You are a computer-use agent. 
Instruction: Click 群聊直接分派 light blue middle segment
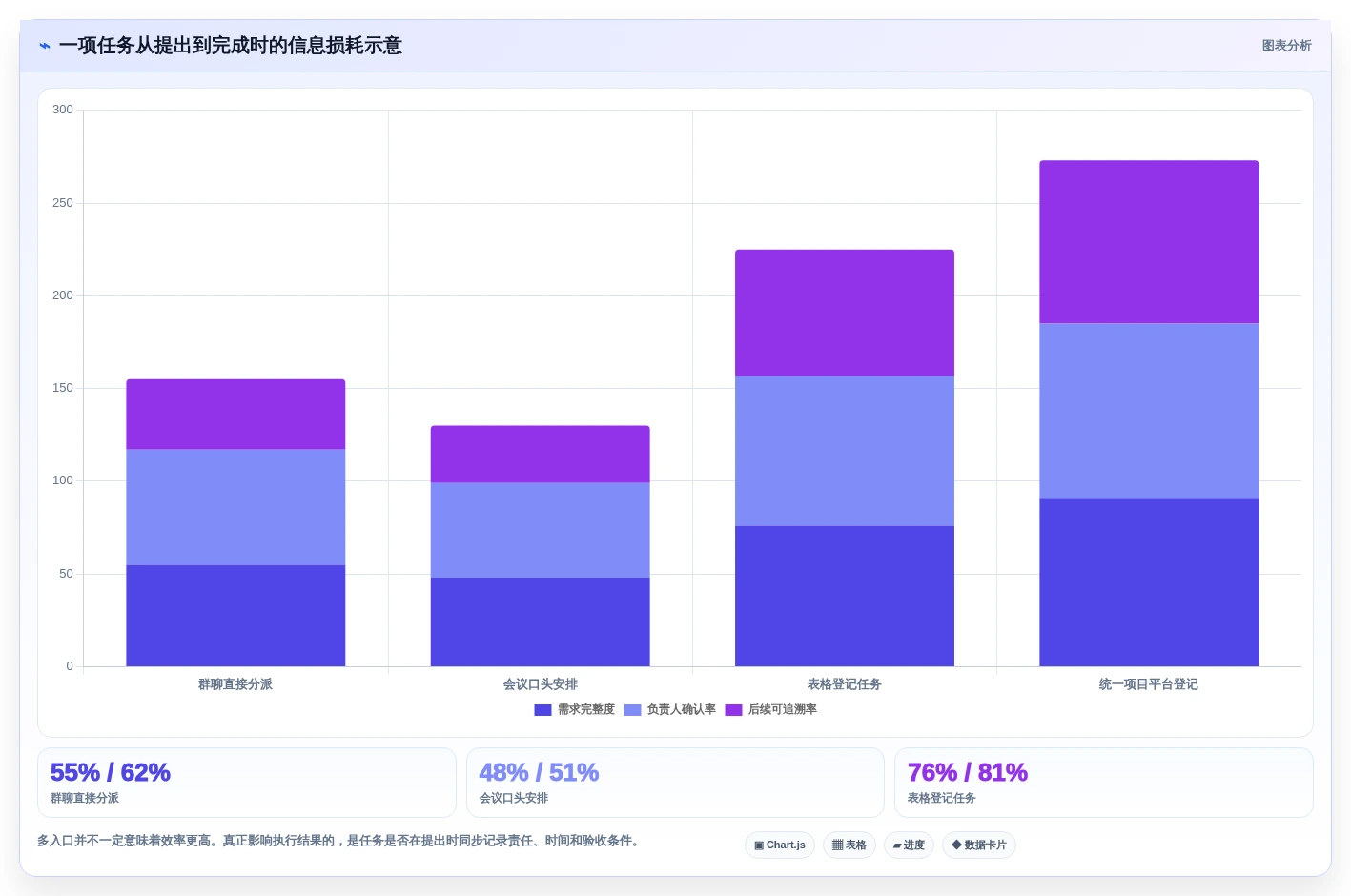coord(235,507)
